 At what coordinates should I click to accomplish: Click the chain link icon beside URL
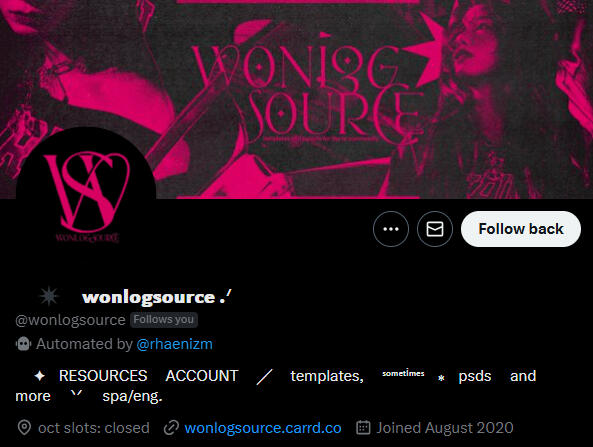(x=171, y=428)
